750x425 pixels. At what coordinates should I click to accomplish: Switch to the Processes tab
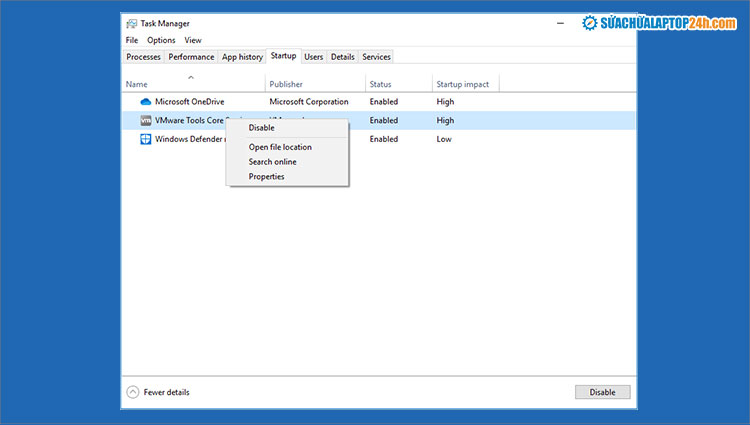tap(143, 57)
